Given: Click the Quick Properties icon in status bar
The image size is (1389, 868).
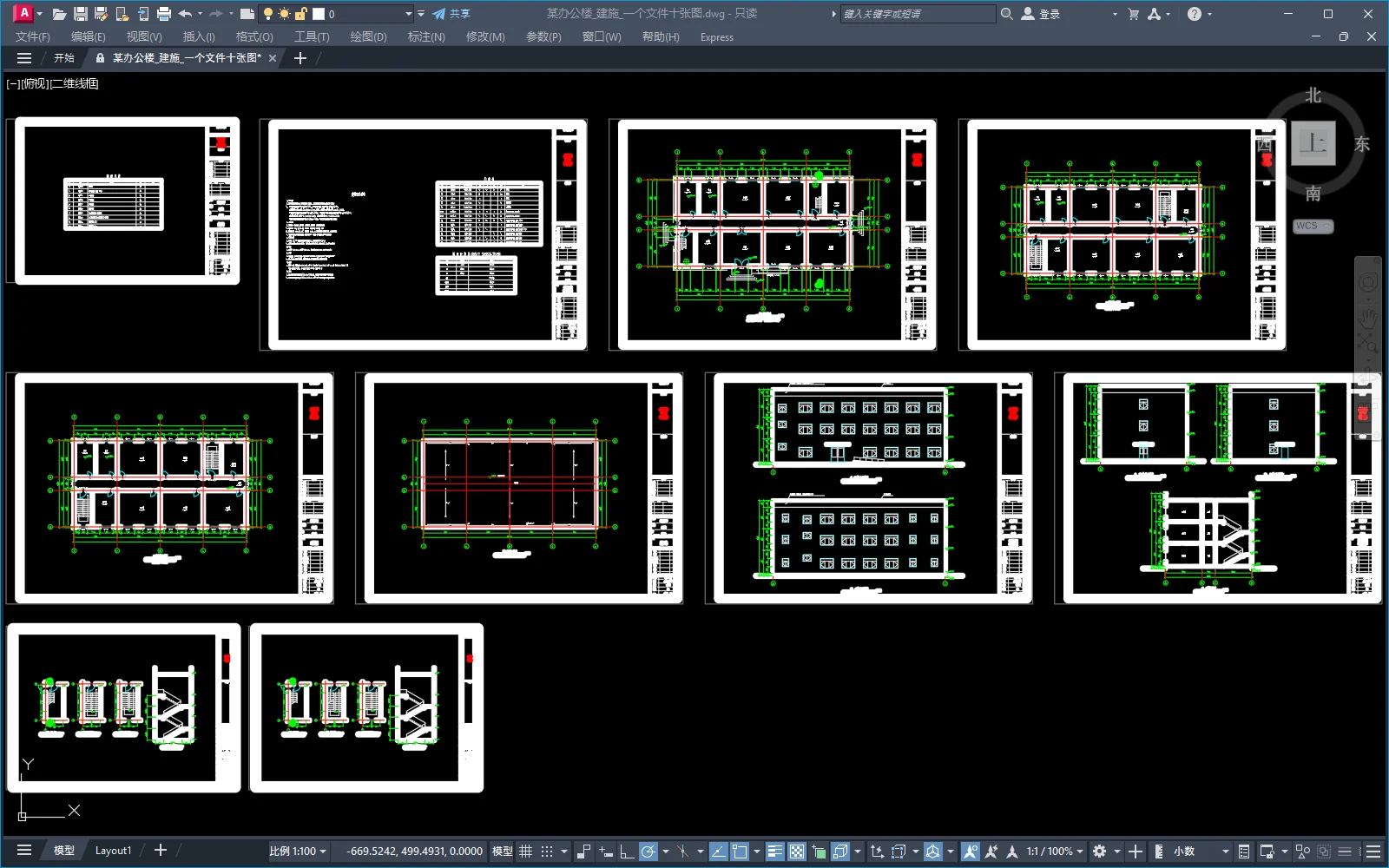Looking at the screenshot, I should [x=1244, y=852].
